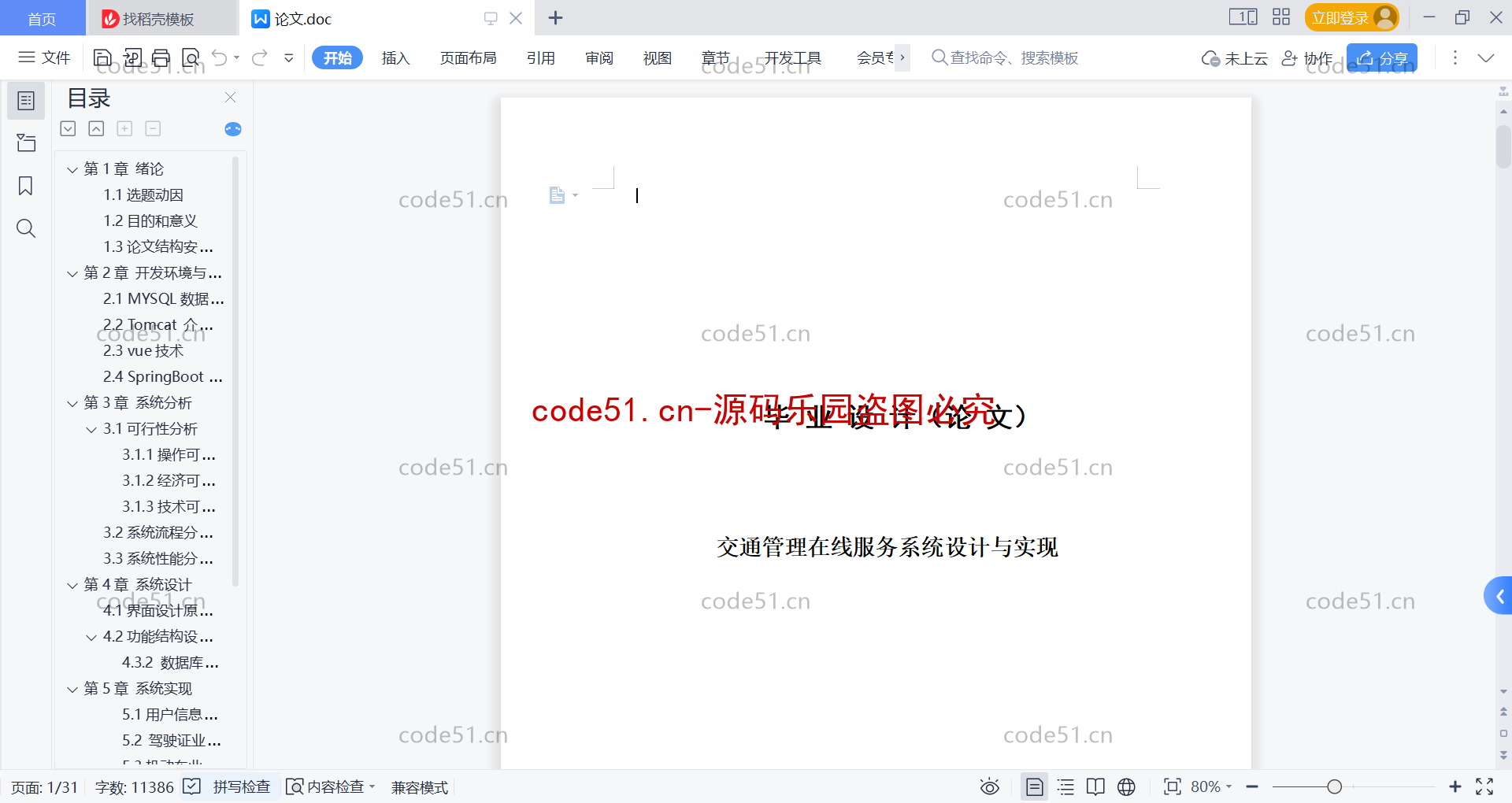The width and height of the screenshot is (1512, 803).
Task: Select the 页面布局 ribbon tab
Action: pyautogui.click(x=468, y=57)
